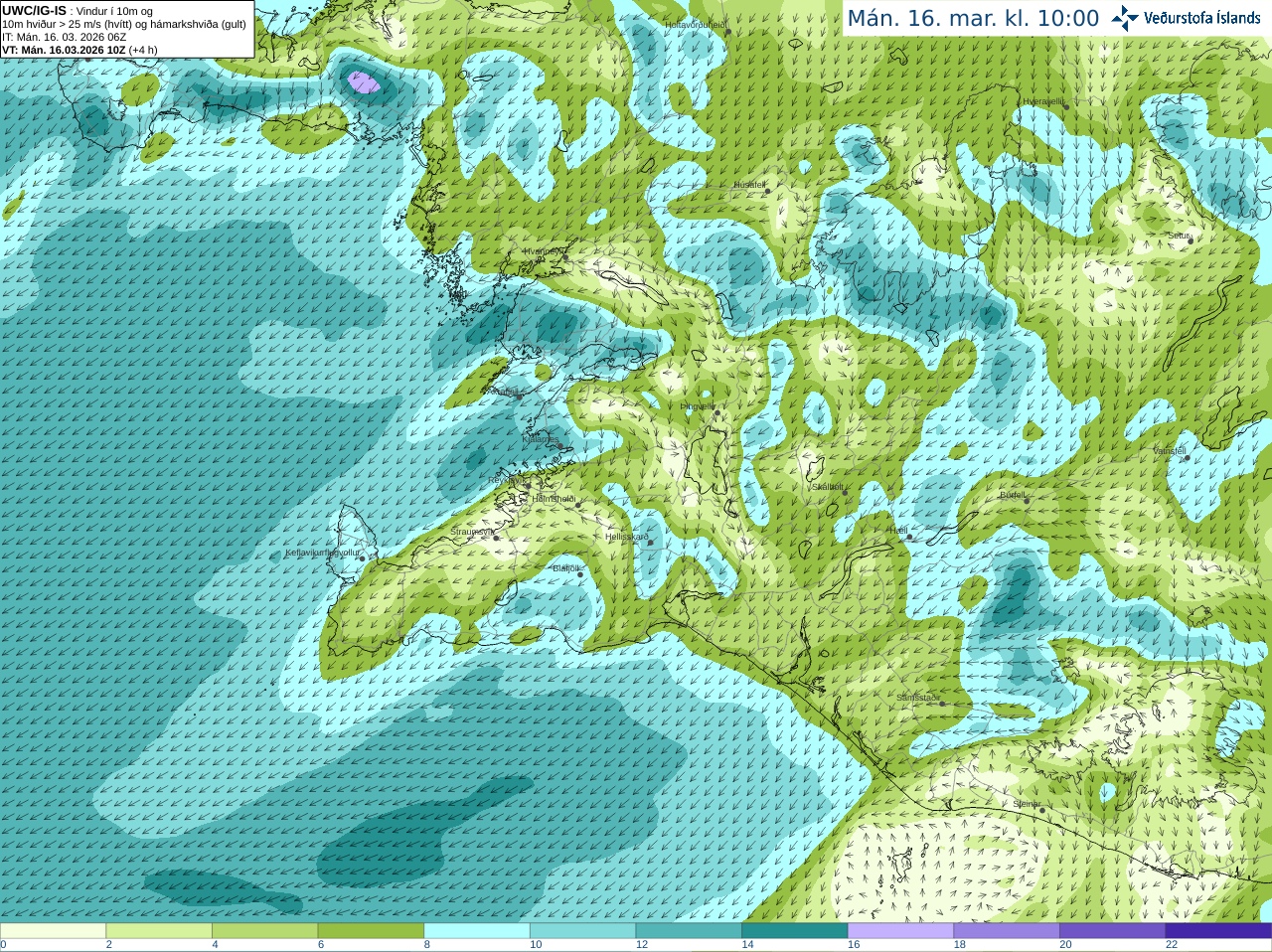Click the Búrfell station label

pyautogui.click(x=1013, y=495)
